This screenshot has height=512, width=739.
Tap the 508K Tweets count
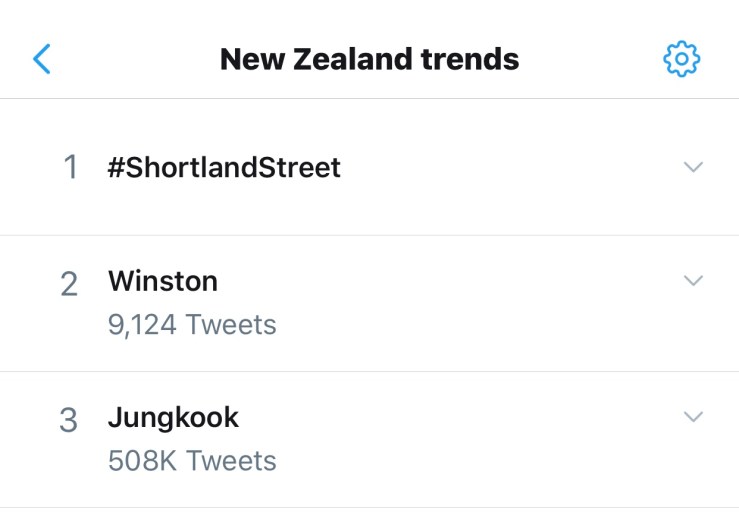click(x=192, y=461)
